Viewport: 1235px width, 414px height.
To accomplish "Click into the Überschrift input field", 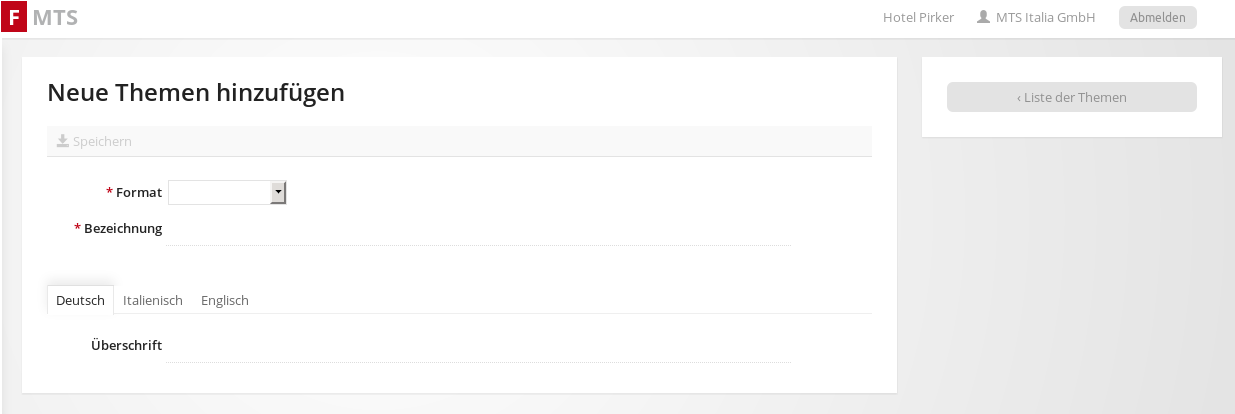I will coord(478,347).
